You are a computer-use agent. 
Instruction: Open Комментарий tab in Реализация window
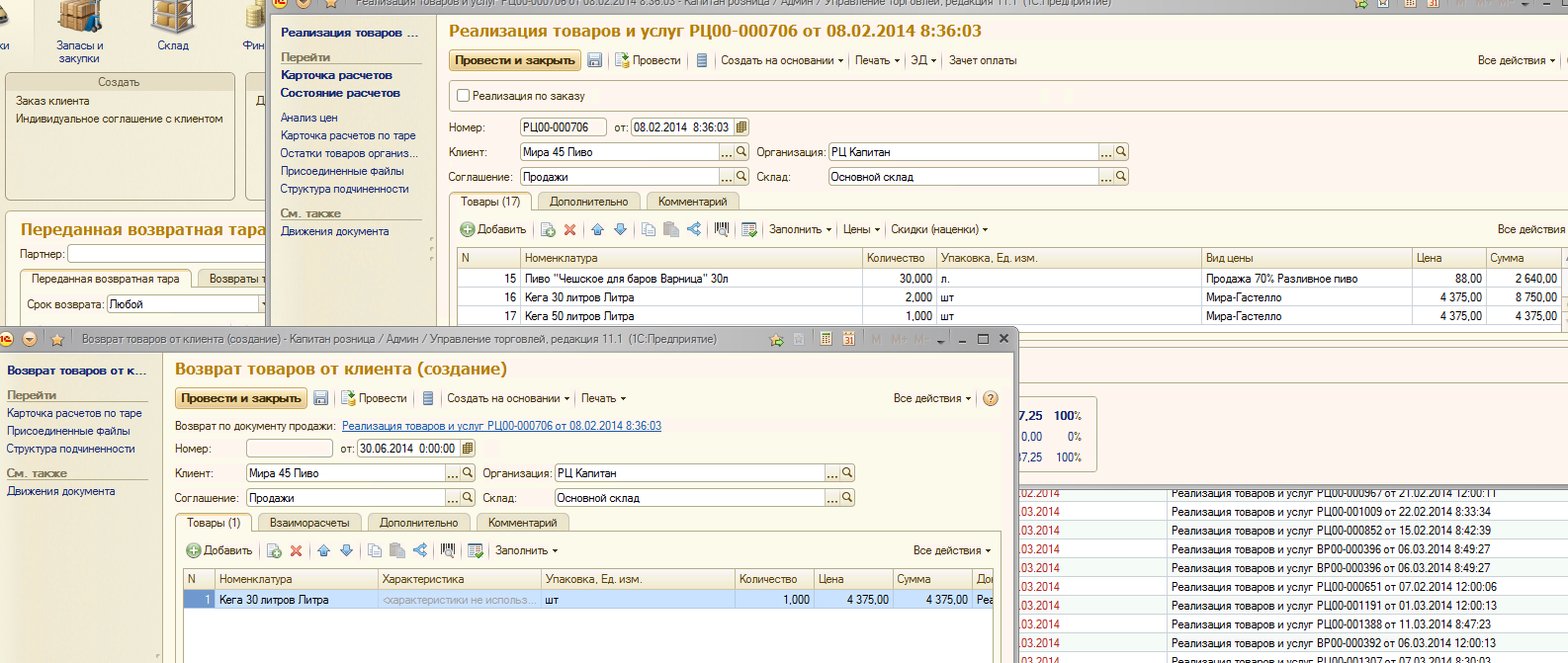coord(692,202)
